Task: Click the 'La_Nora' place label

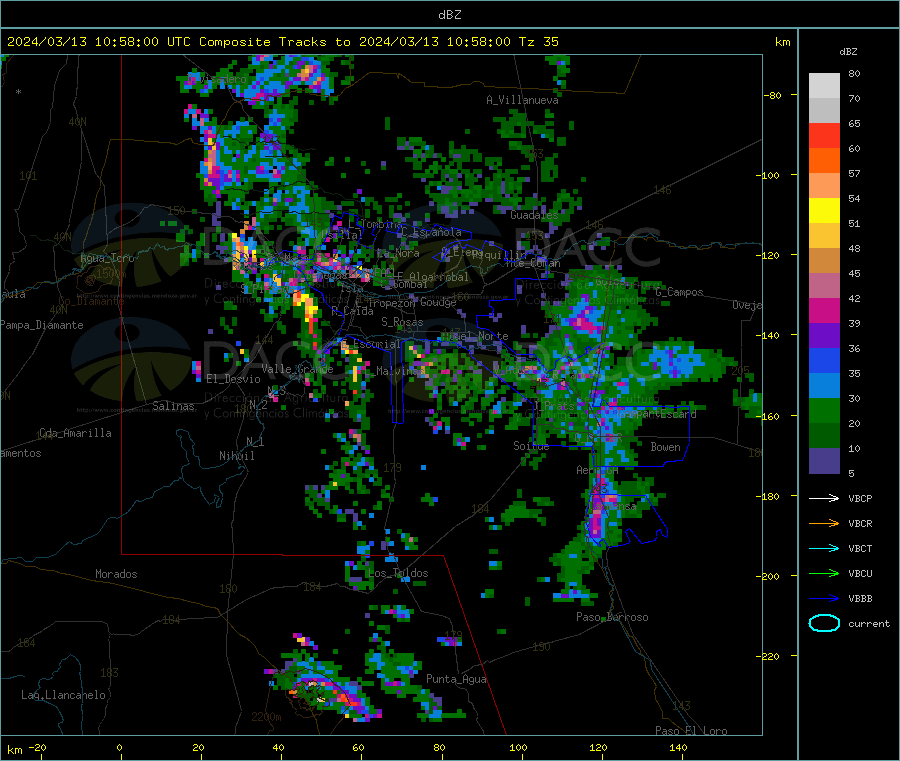Action: pyautogui.click(x=398, y=253)
